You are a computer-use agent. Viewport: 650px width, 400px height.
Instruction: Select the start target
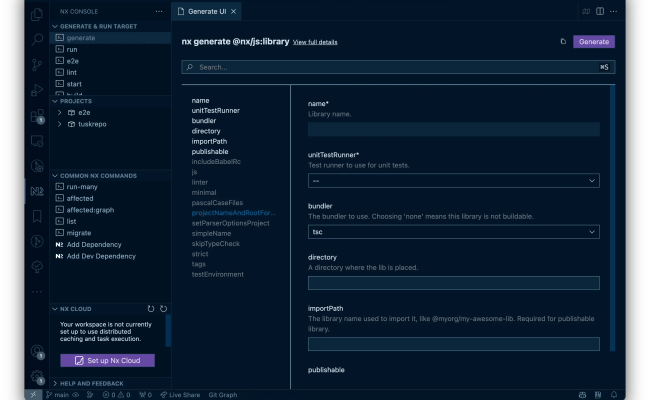coord(110,84)
